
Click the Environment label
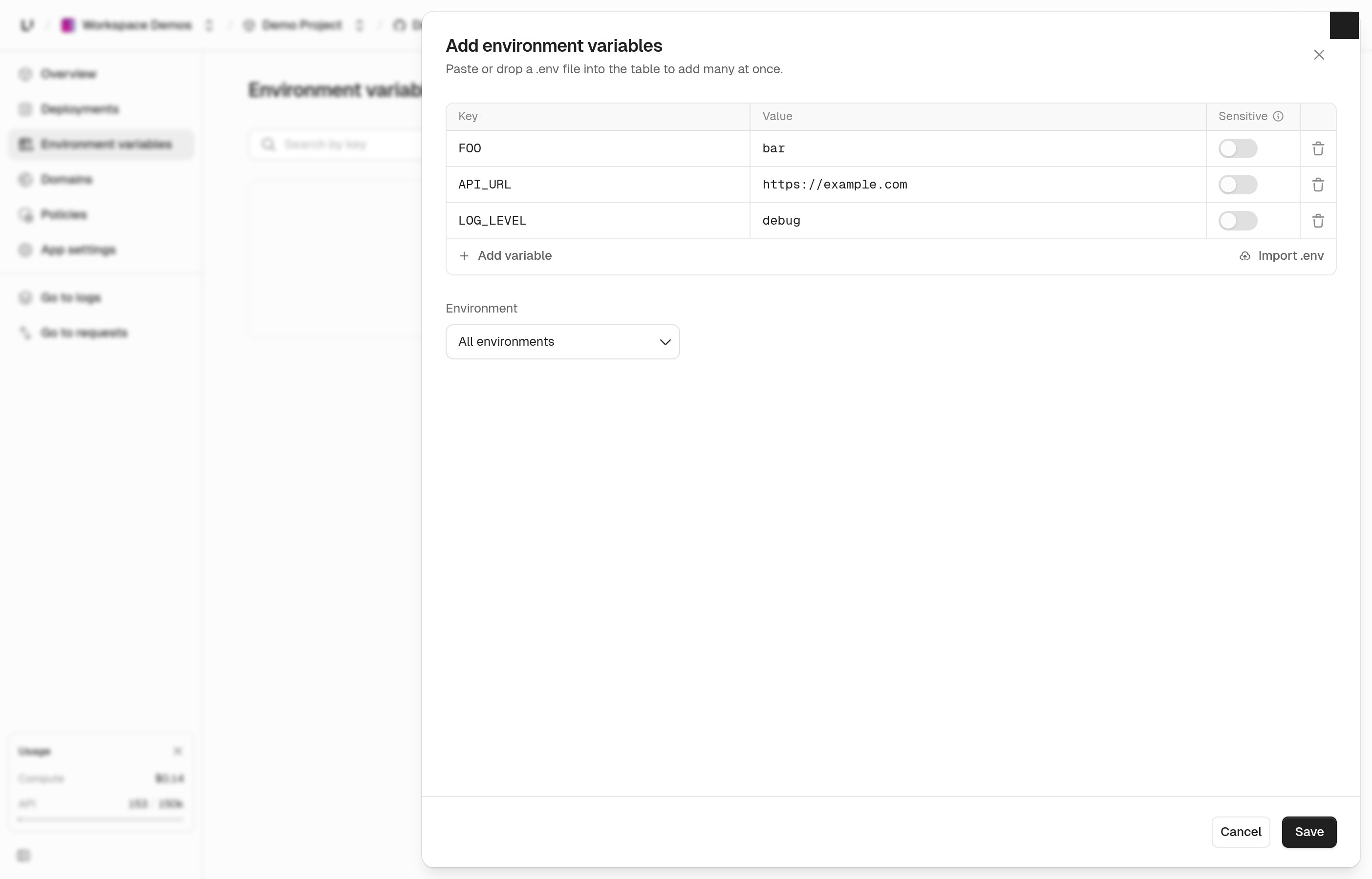point(481,308)
